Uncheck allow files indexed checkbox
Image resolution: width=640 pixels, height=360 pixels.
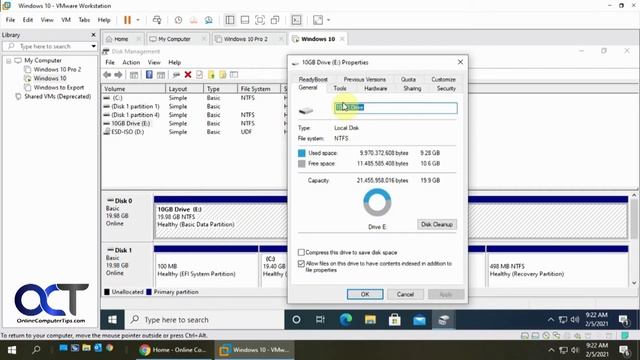(x=301, y=264)
